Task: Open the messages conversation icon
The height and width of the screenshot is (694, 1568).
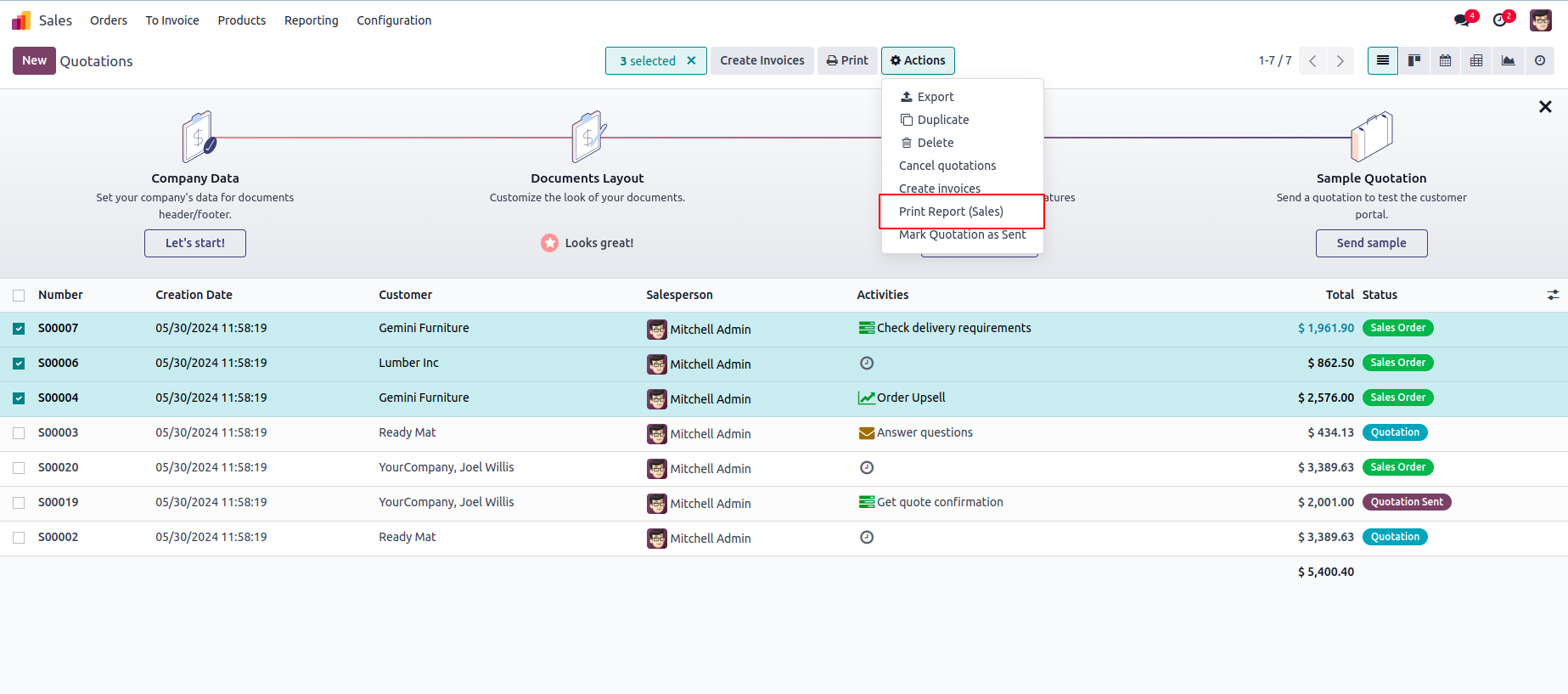Action: [x=1464, y=20]
